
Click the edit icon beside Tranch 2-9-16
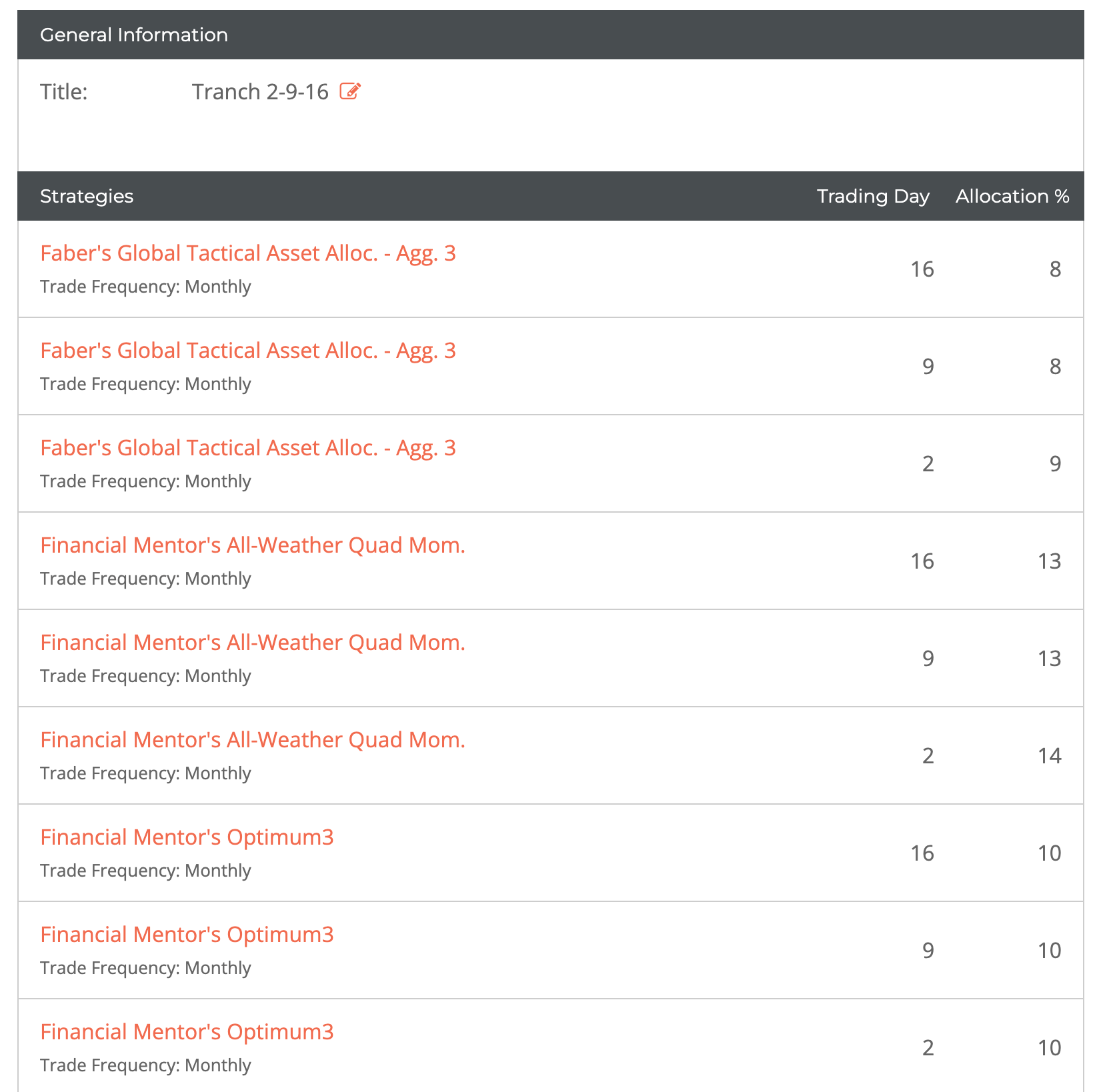350,91
